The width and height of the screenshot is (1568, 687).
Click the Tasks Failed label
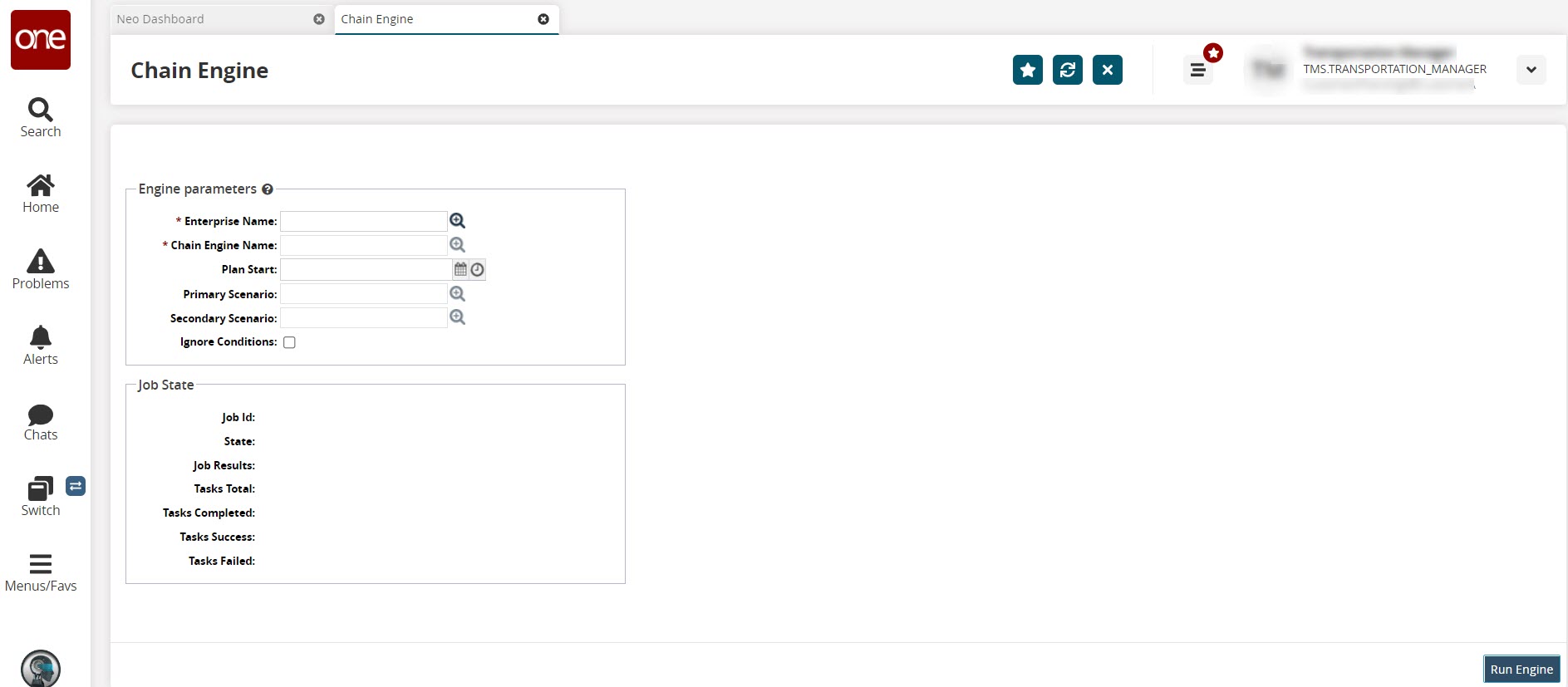point(222,562)
